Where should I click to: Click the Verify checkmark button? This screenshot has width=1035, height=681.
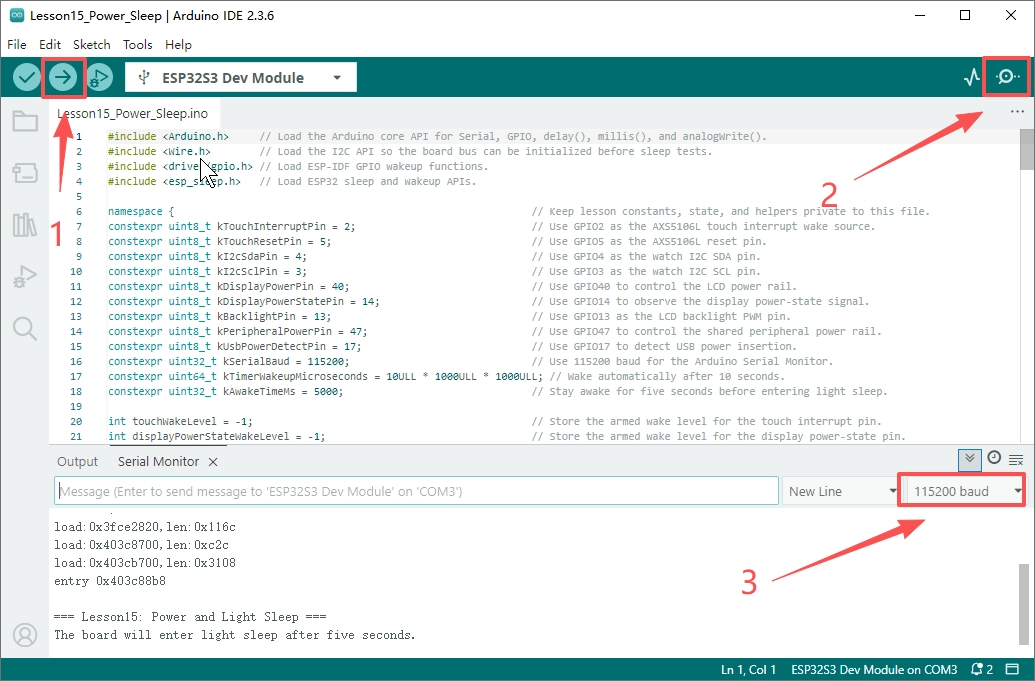[x=26, y=78]
